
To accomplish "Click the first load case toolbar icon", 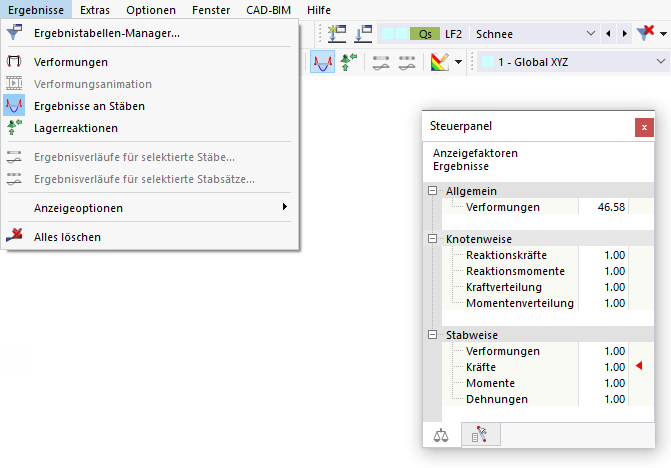I will [337, 34].
